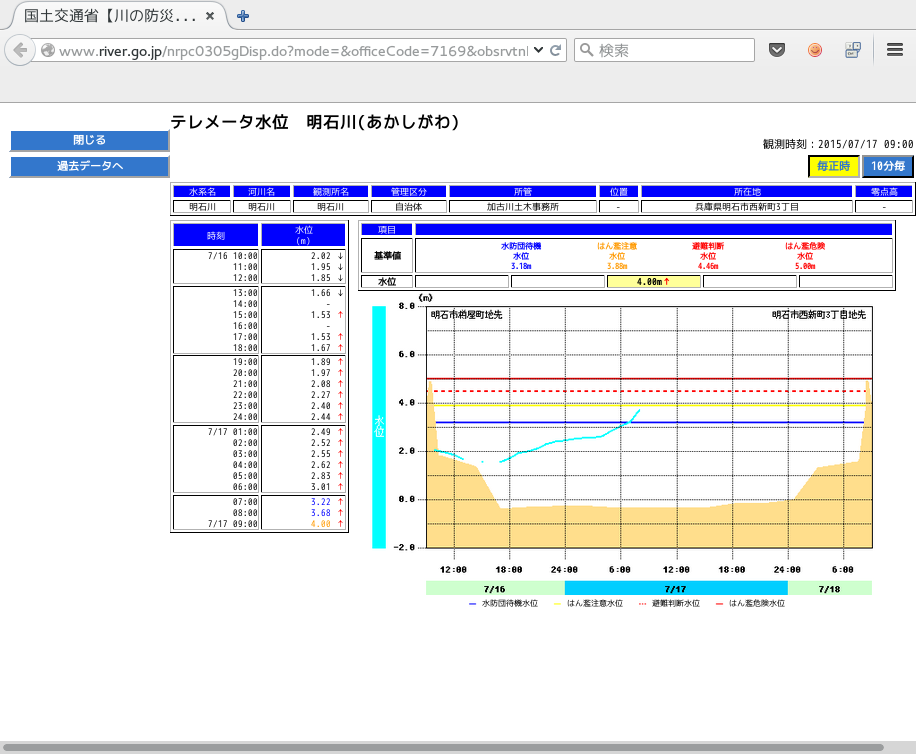Click the 観測時刻 2015/07/17 09:00 text

coord(838,144)
